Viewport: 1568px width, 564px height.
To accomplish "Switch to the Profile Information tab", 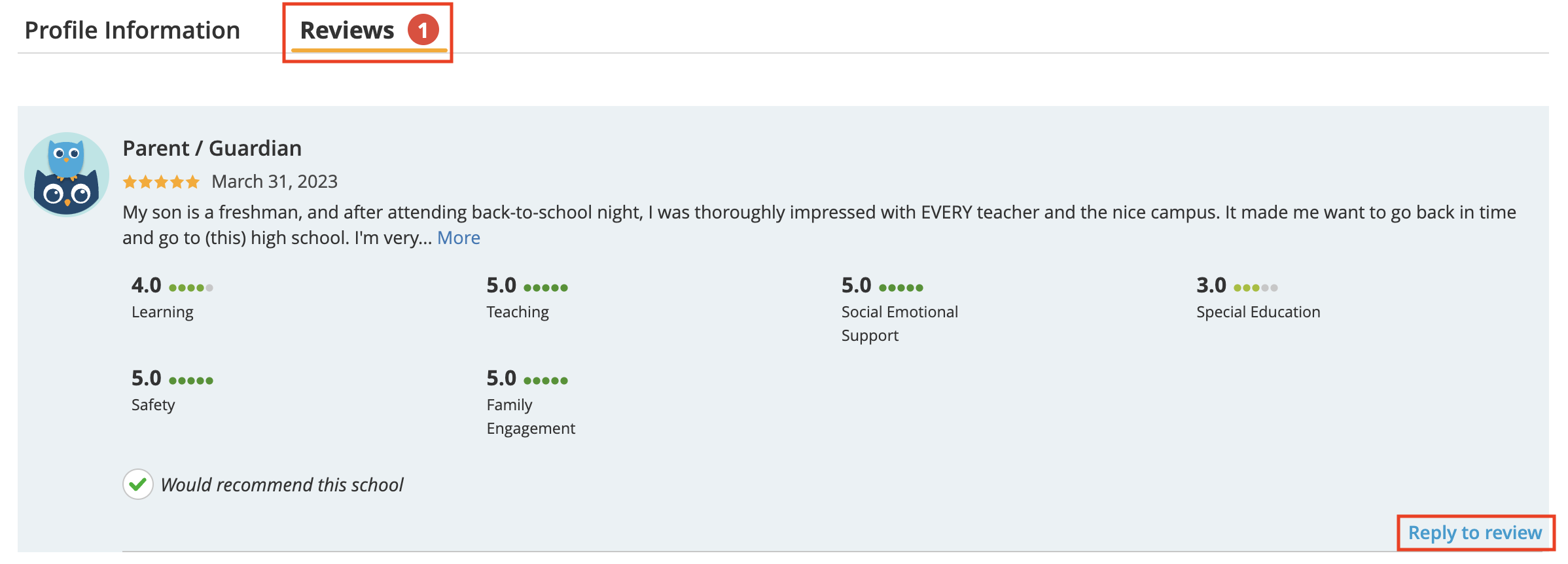I will tap(132, 30).
